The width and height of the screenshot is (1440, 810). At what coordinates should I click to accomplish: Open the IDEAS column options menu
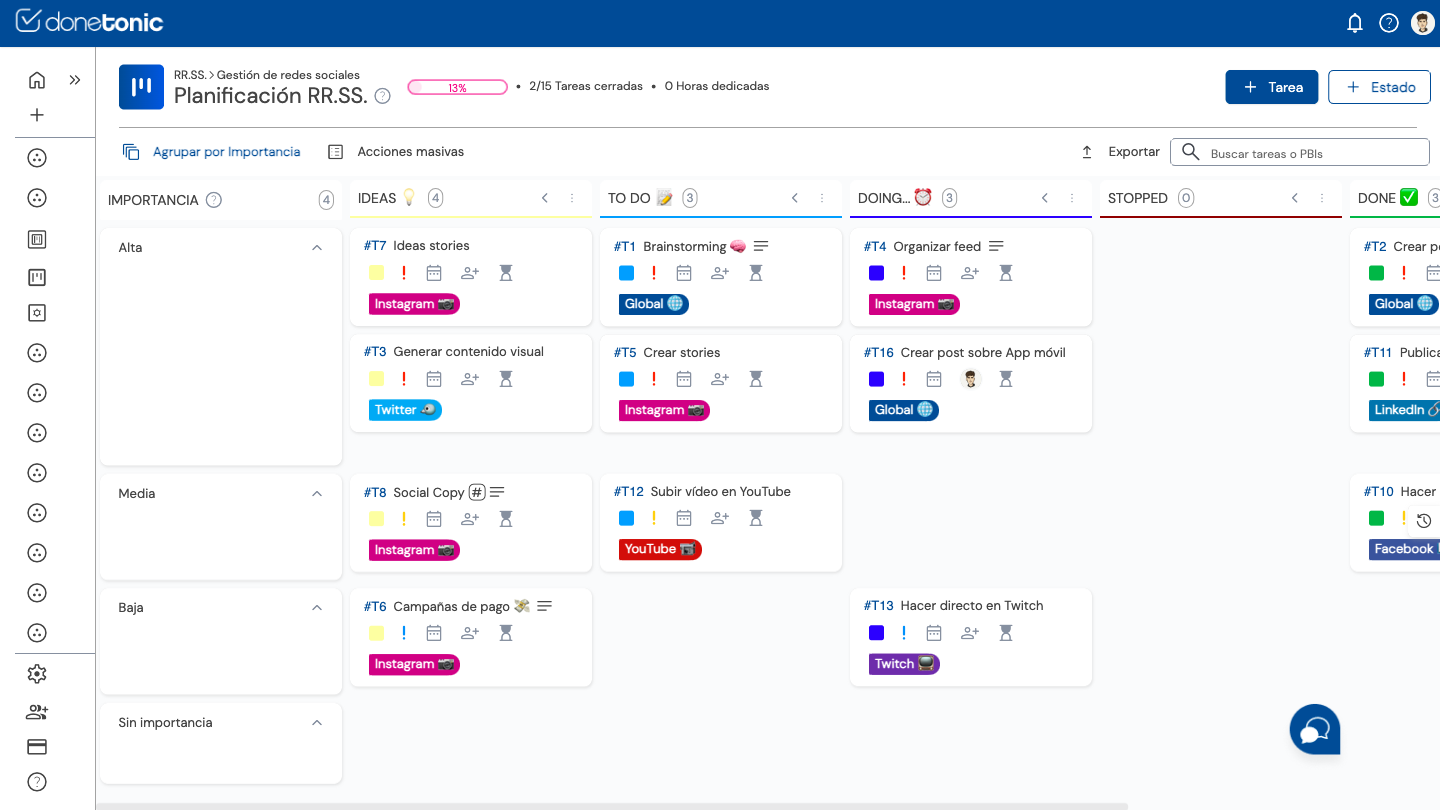[x=572, y=198]
